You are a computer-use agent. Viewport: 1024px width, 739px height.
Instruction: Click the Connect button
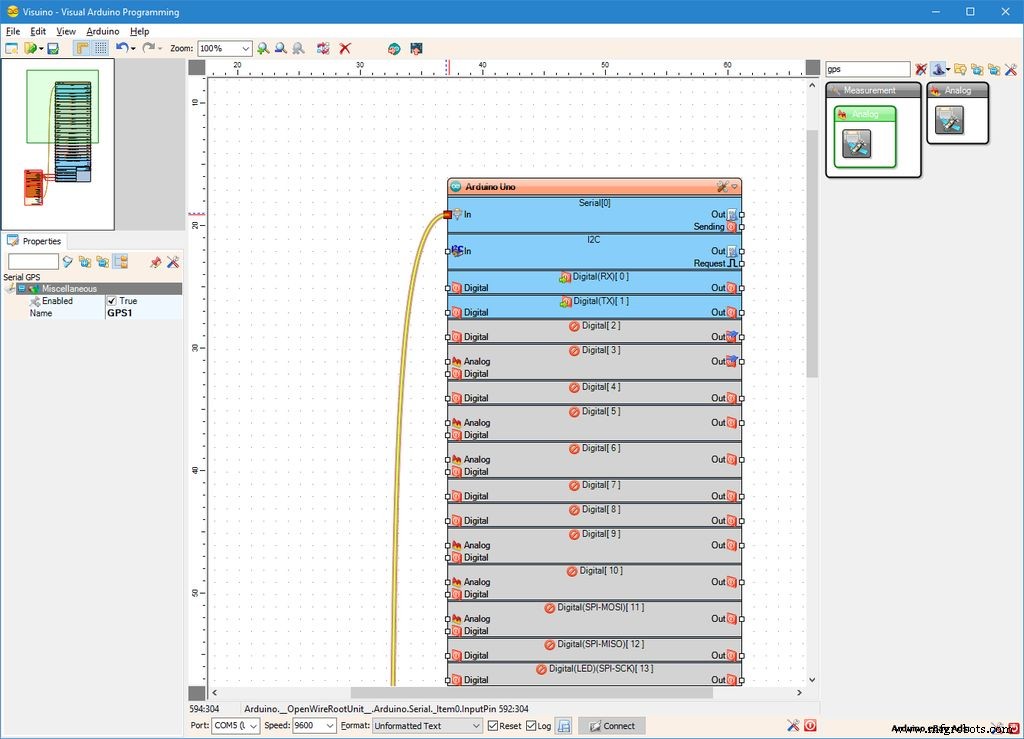click(x=611, y=726)
